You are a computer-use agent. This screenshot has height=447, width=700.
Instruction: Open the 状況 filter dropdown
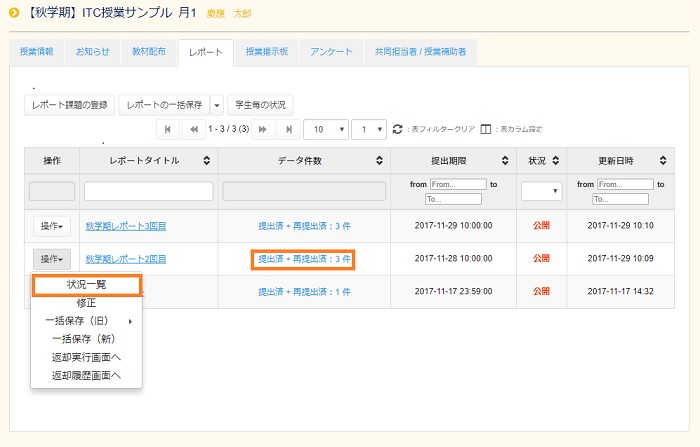[541, 190]
